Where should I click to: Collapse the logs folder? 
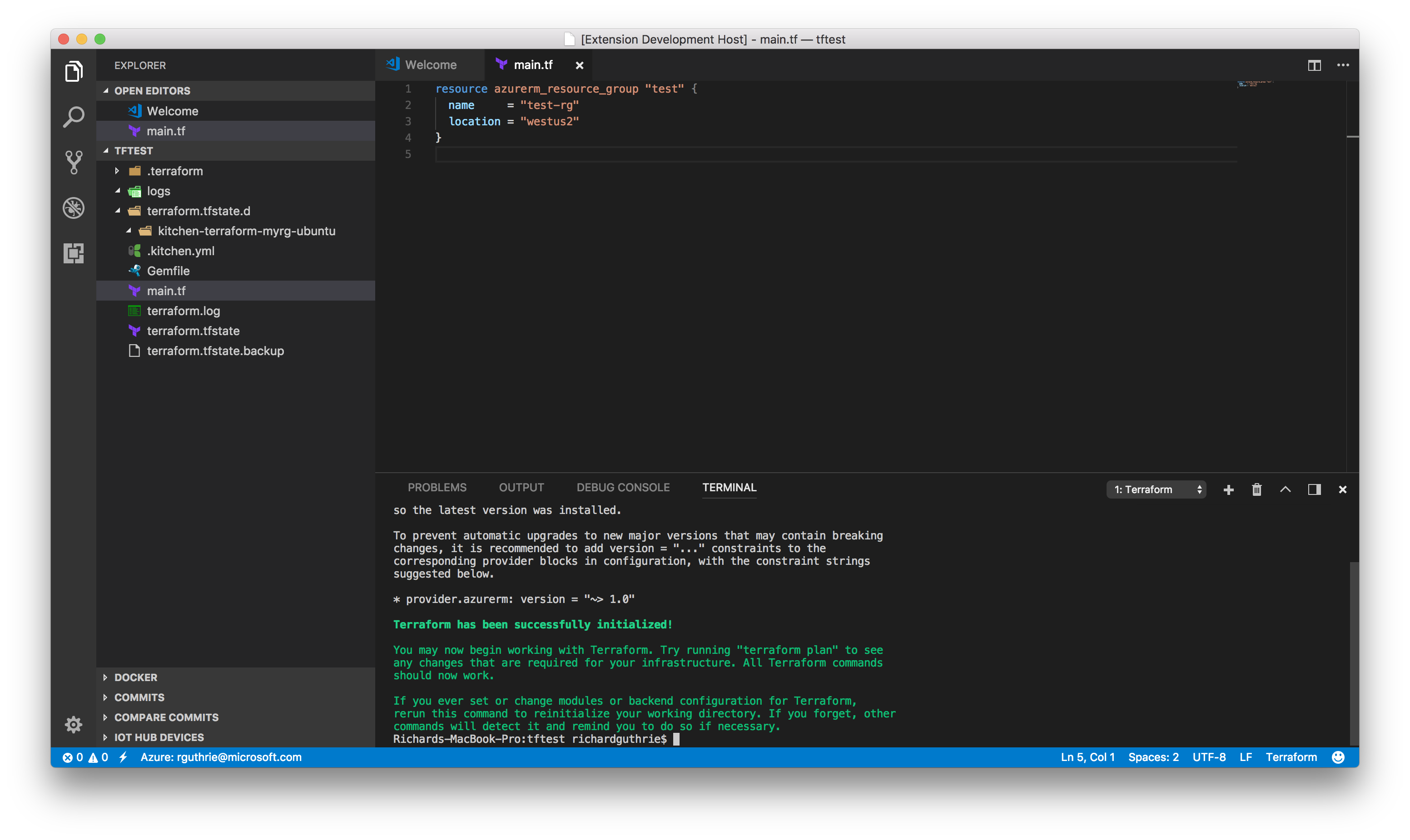tap(117, 191)
